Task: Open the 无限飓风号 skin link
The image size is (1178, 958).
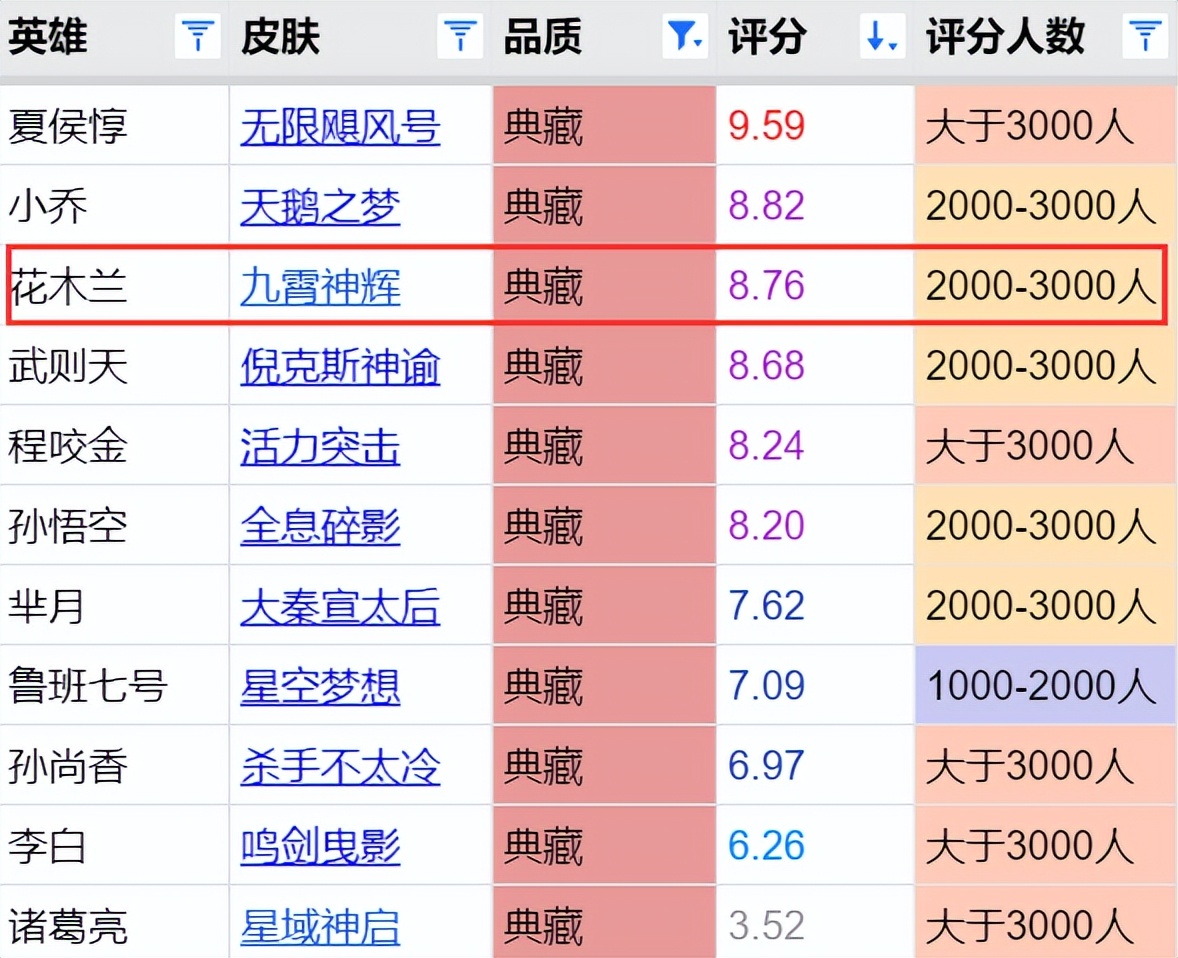Action: tap(340, 126)
